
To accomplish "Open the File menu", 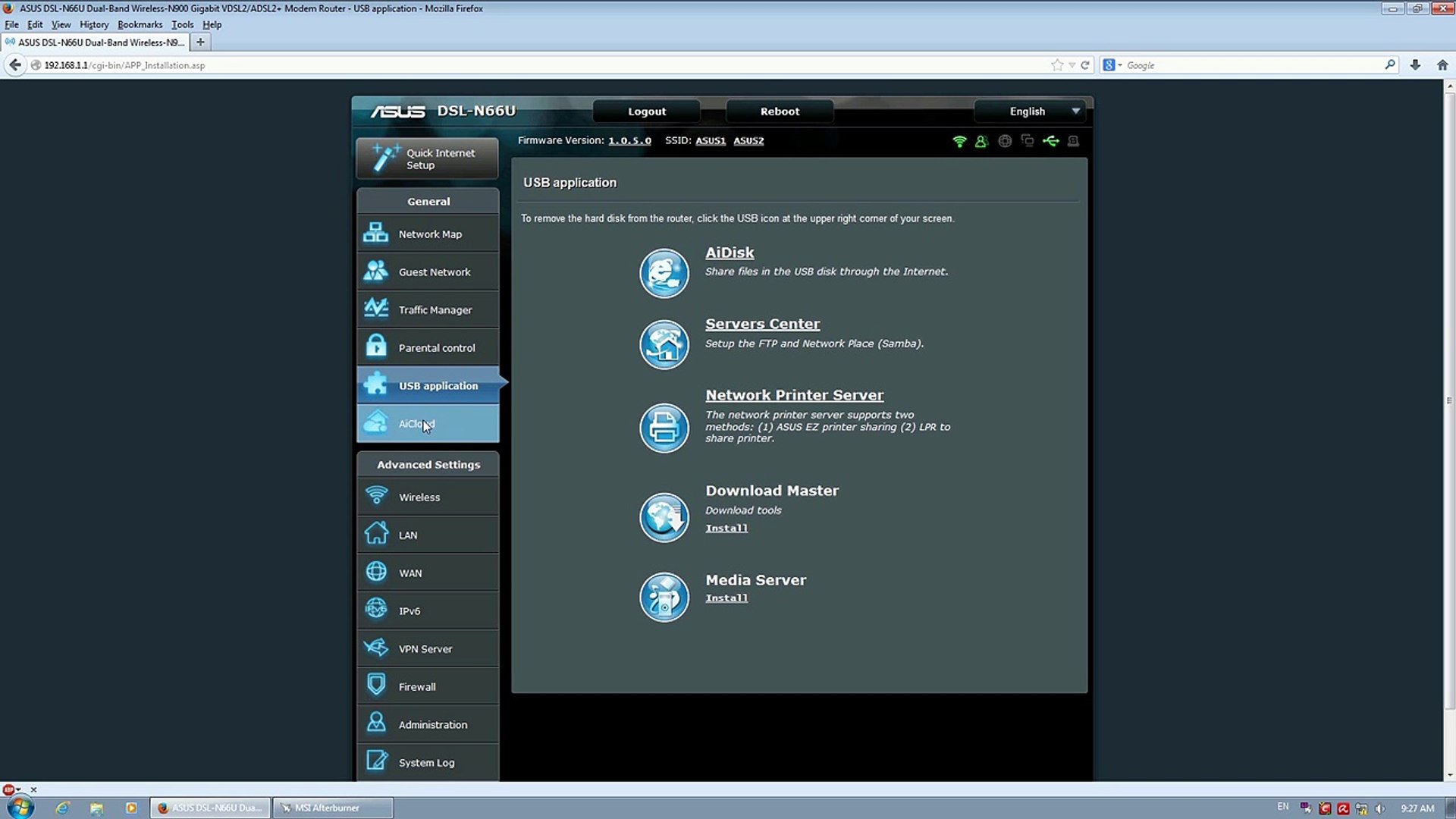I will click(11, 24).
